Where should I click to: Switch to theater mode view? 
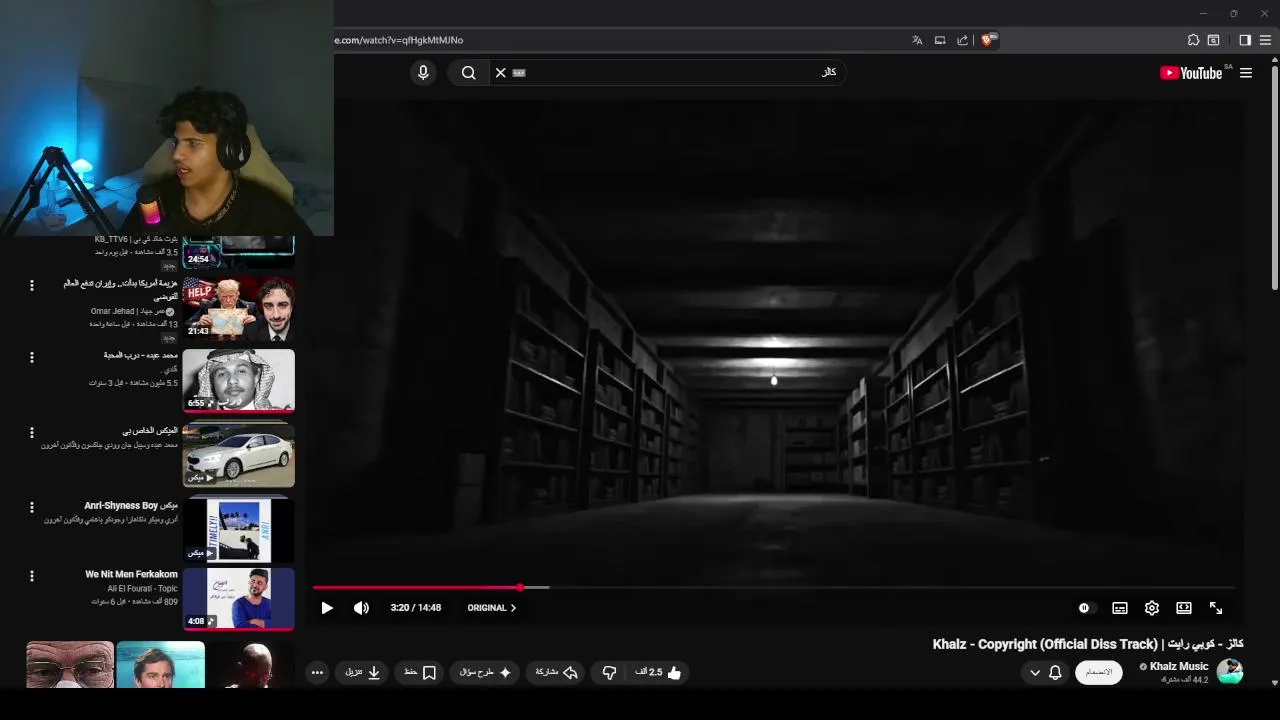(x=1184, y=608)
